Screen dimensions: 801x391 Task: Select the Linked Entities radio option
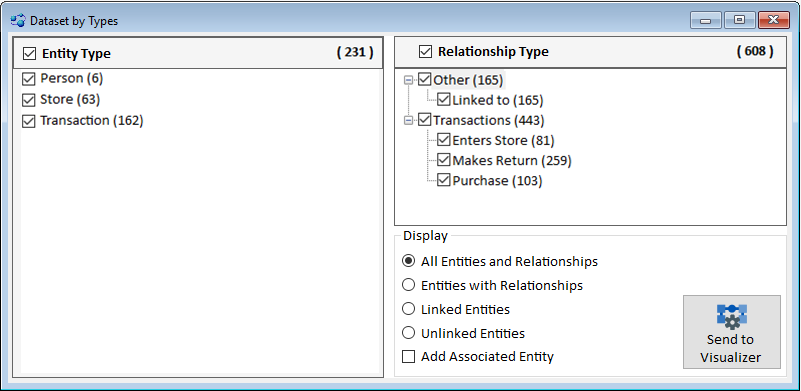tap(408, 309)
